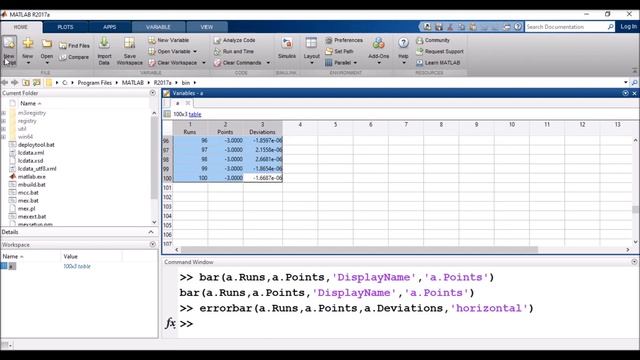Image resolution: width=640 pixels, height=360 pixels.
Task: Select deploytool.bat in Current Folder
Action: point(36,144)
